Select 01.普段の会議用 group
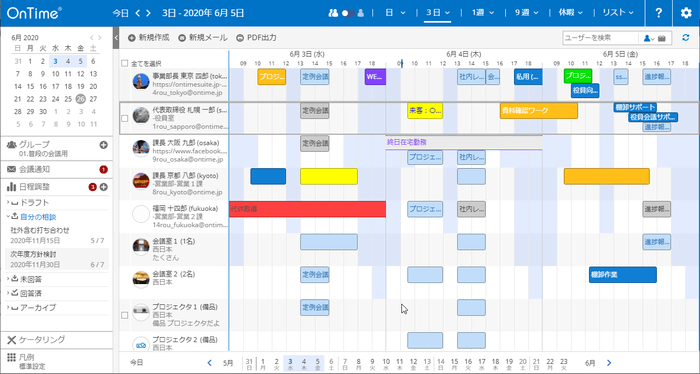Viewport: 700px width, 374px height. point(43,154)
